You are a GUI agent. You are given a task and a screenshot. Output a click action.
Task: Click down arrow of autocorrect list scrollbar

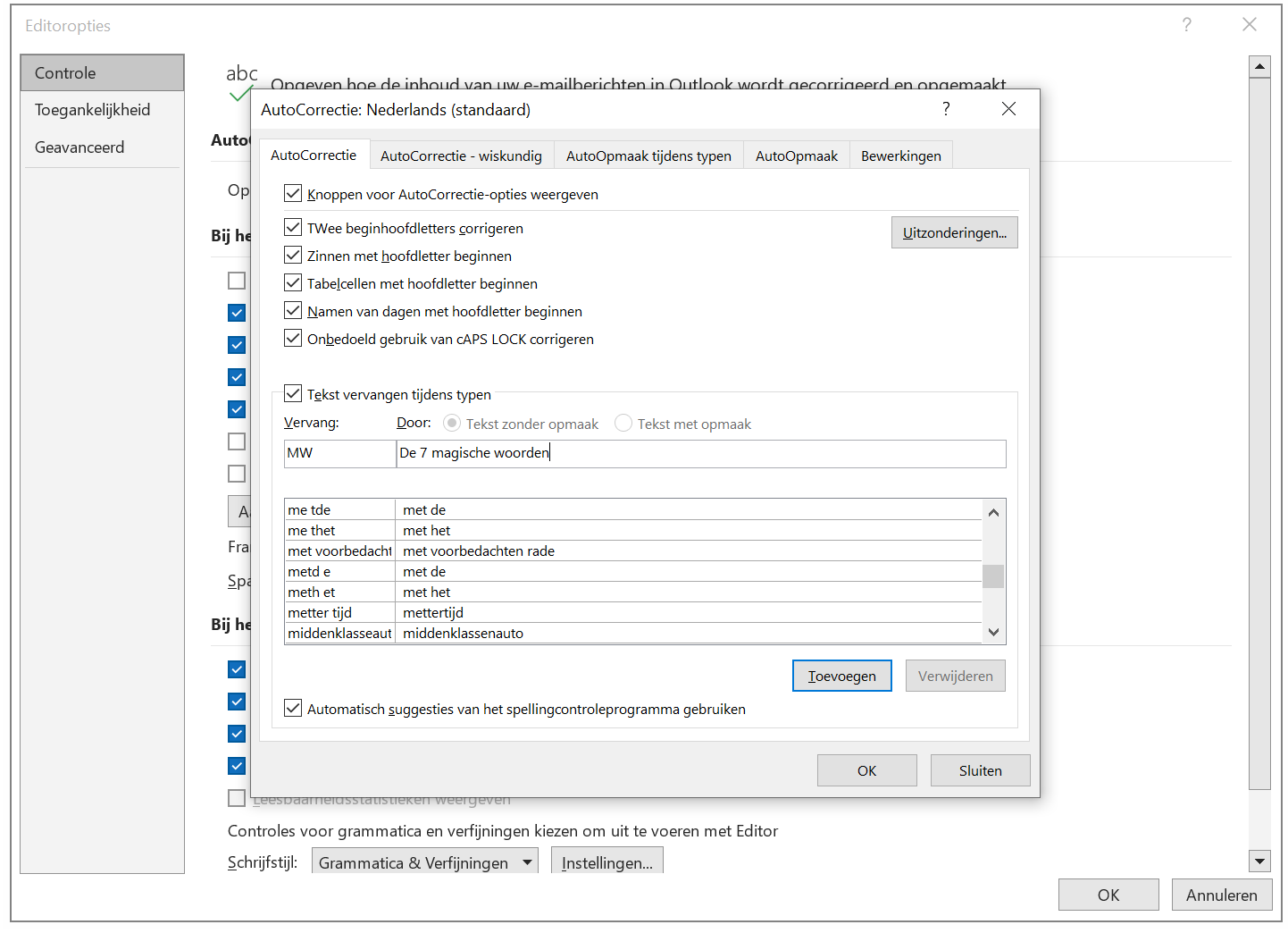click(x=993, y=632)
